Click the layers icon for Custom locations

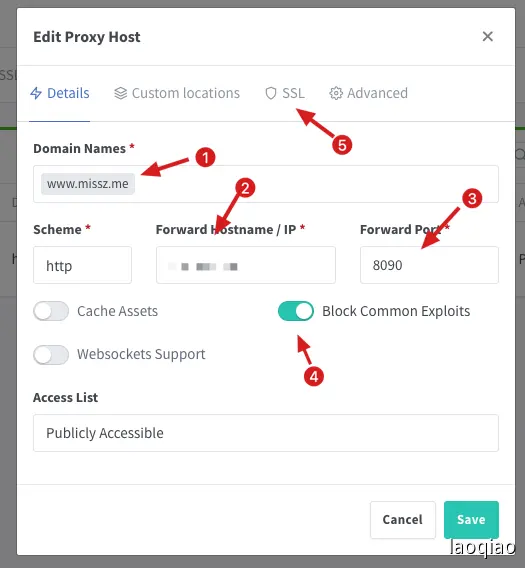[x=120, y=93]
